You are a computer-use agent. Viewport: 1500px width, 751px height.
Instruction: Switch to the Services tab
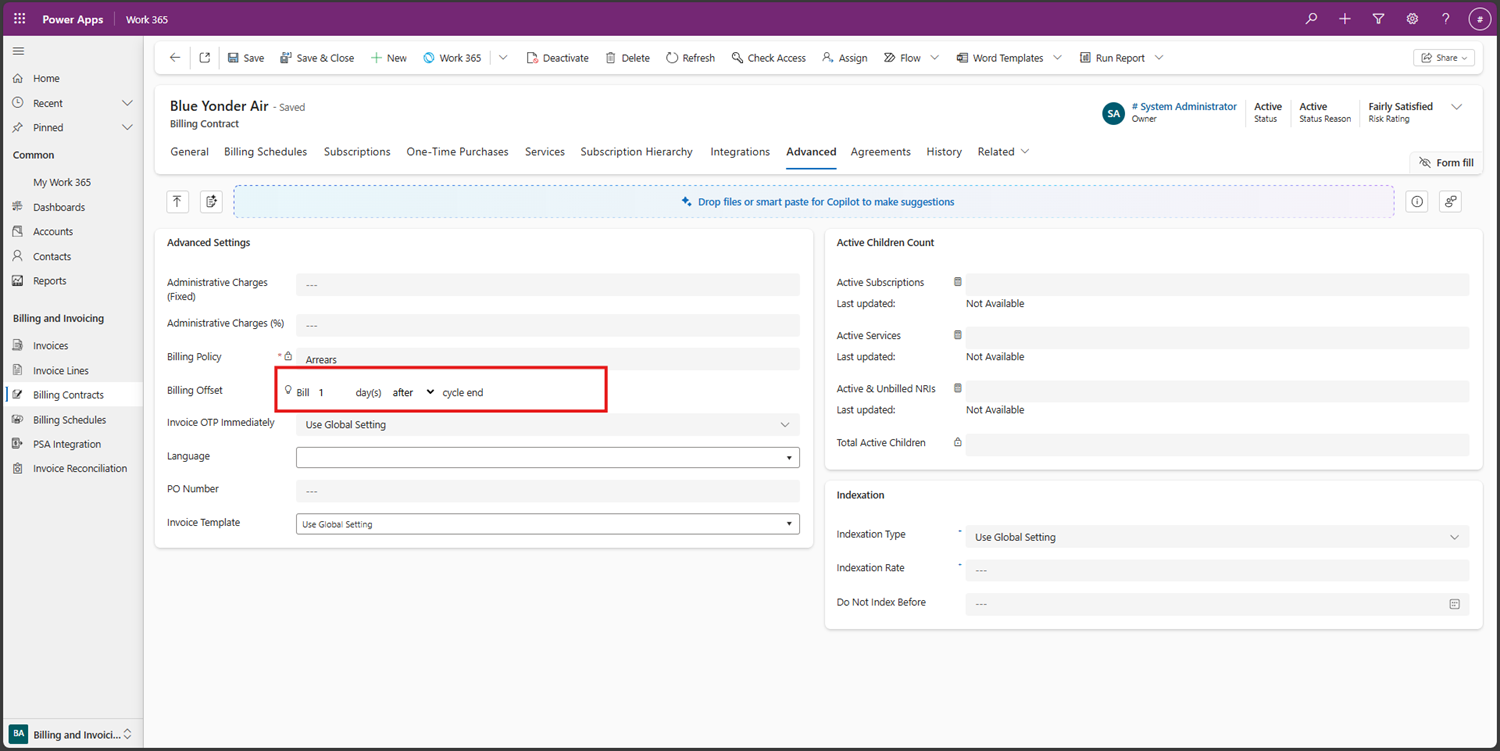click(x=545, y=152)
